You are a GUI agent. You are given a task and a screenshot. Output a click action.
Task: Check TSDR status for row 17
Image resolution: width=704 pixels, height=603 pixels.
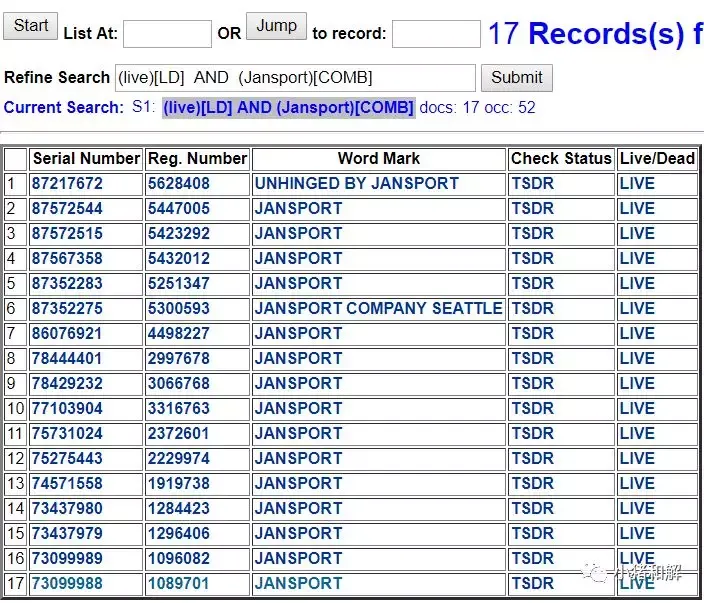click(x=533, y=584)
